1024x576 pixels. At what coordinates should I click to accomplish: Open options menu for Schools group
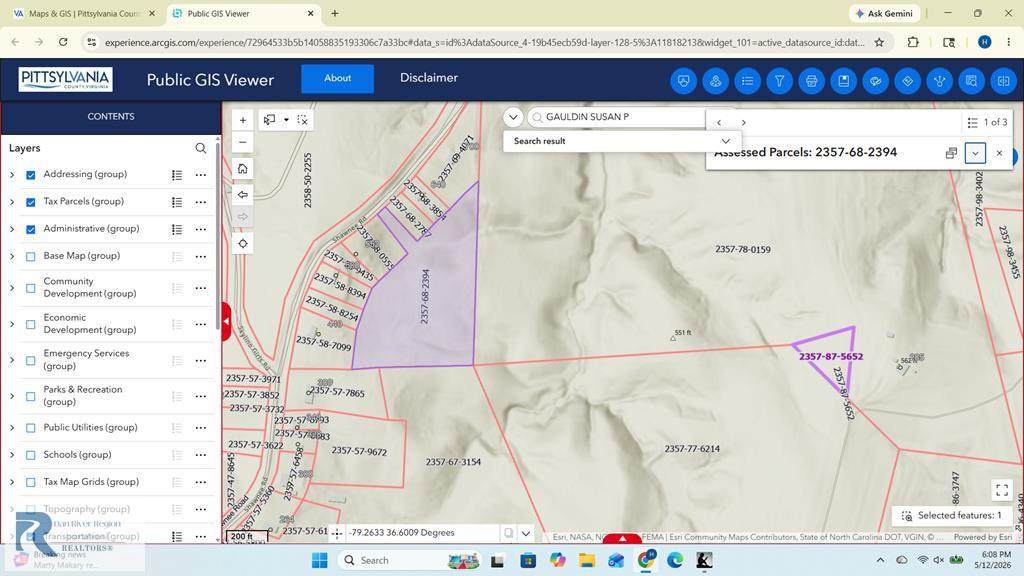click(200, 455)
